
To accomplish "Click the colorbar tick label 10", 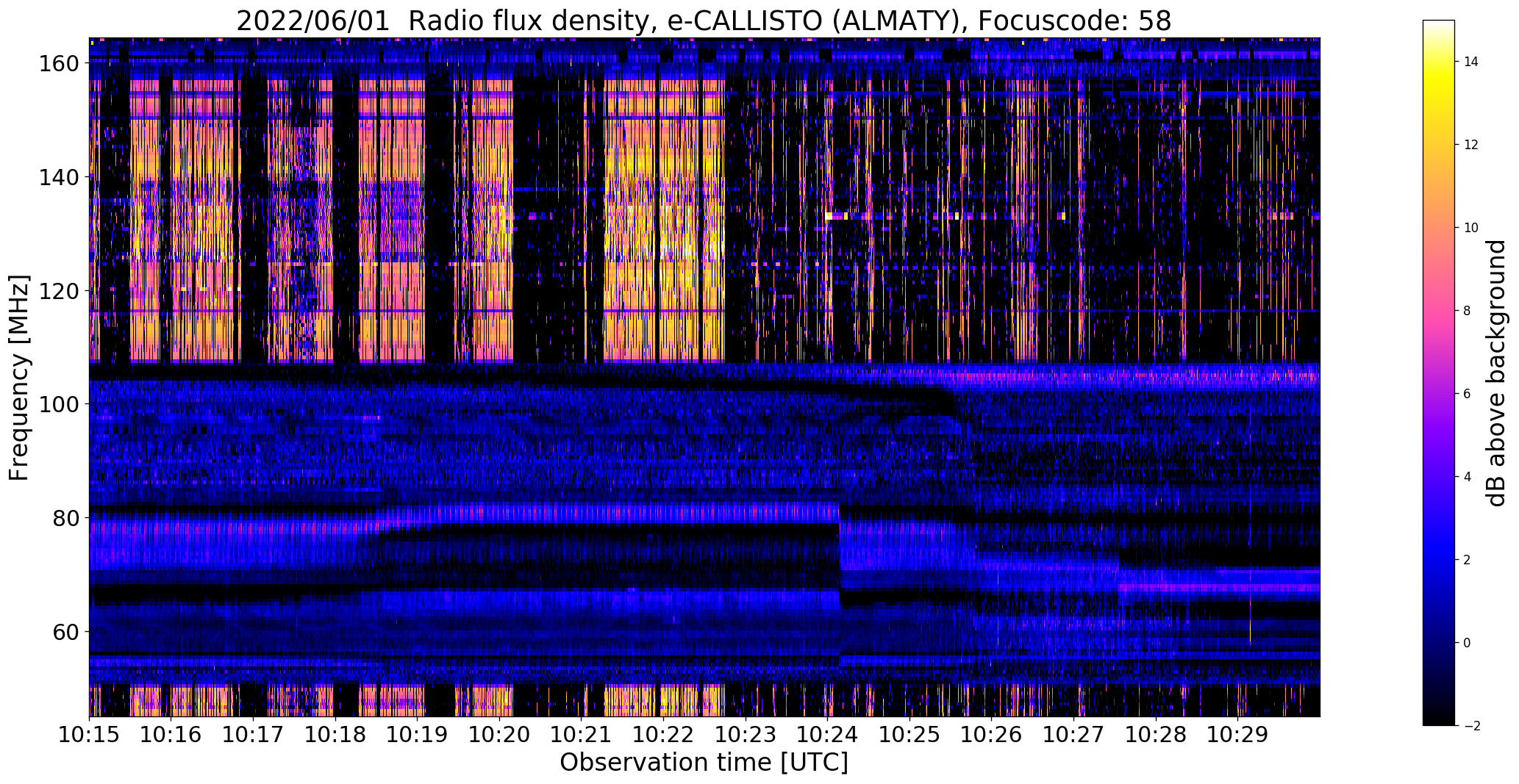I will coord(1470,228).
